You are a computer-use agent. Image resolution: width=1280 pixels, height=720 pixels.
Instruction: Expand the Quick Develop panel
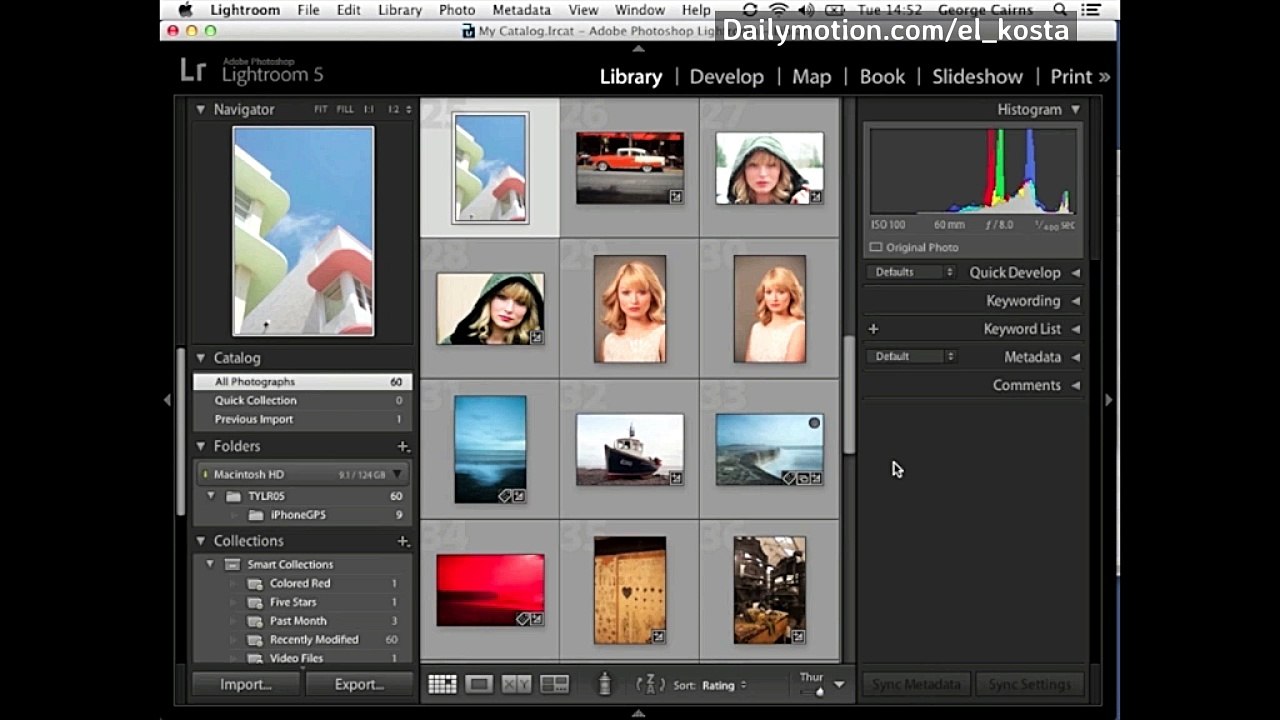[1076, 273]
